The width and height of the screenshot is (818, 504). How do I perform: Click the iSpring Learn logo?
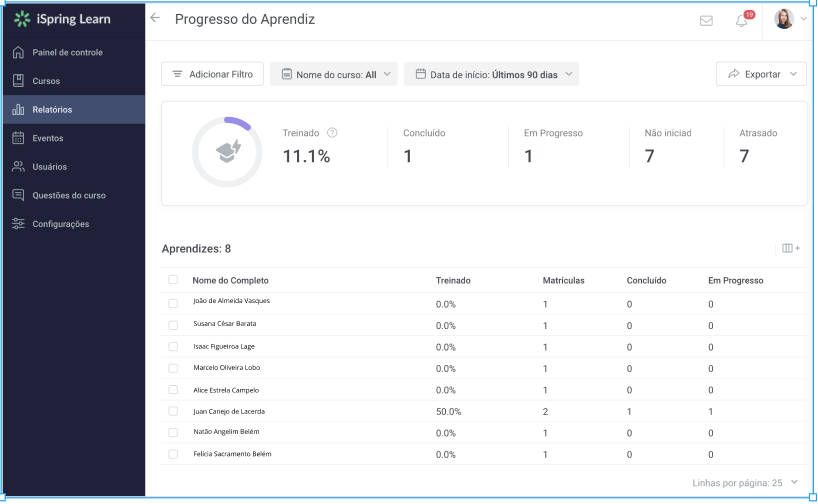62,19
